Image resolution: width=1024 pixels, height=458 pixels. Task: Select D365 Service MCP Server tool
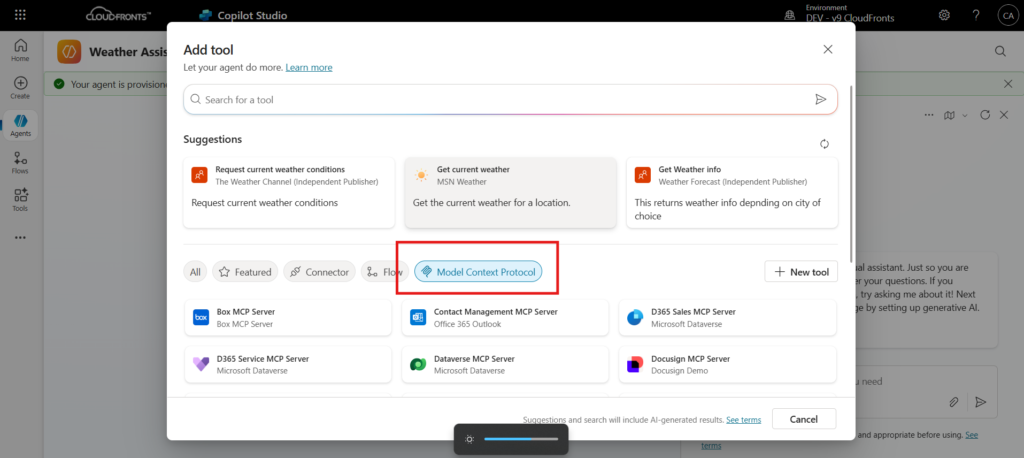288,365
